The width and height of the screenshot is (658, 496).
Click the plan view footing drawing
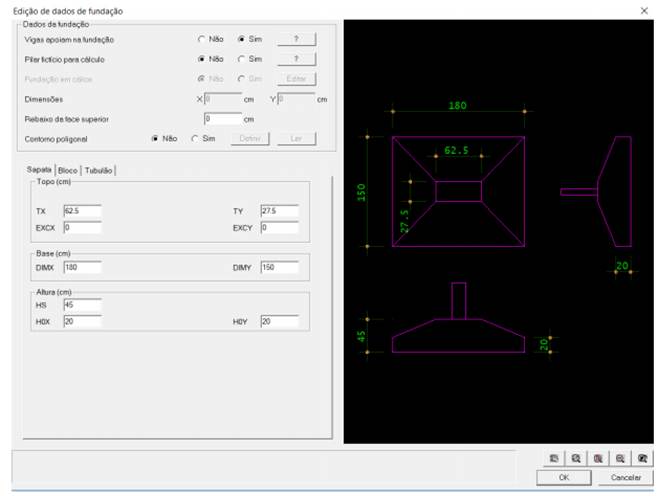coord(458,191)
